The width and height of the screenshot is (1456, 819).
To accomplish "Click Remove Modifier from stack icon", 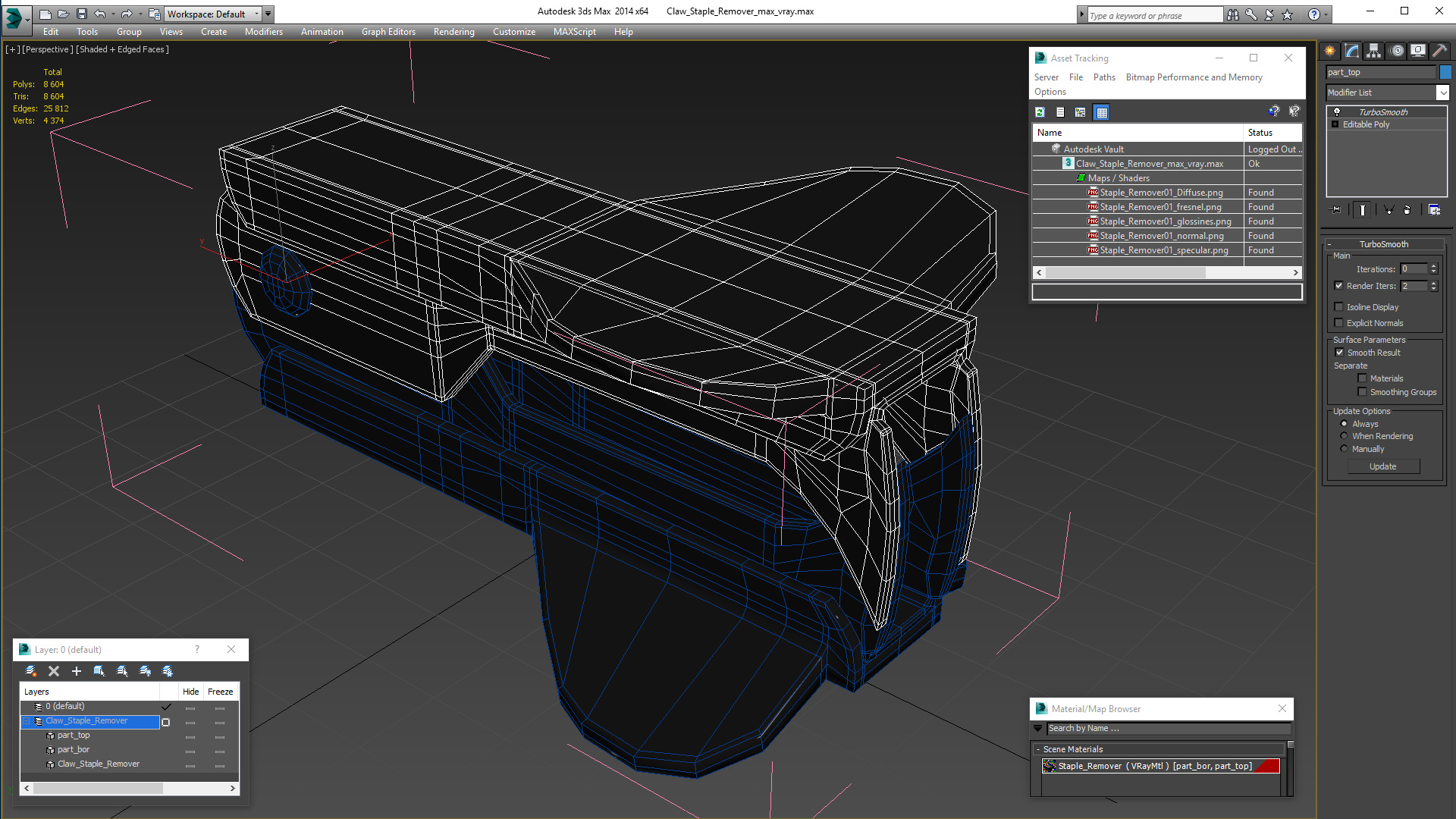I will point(1407,210).
